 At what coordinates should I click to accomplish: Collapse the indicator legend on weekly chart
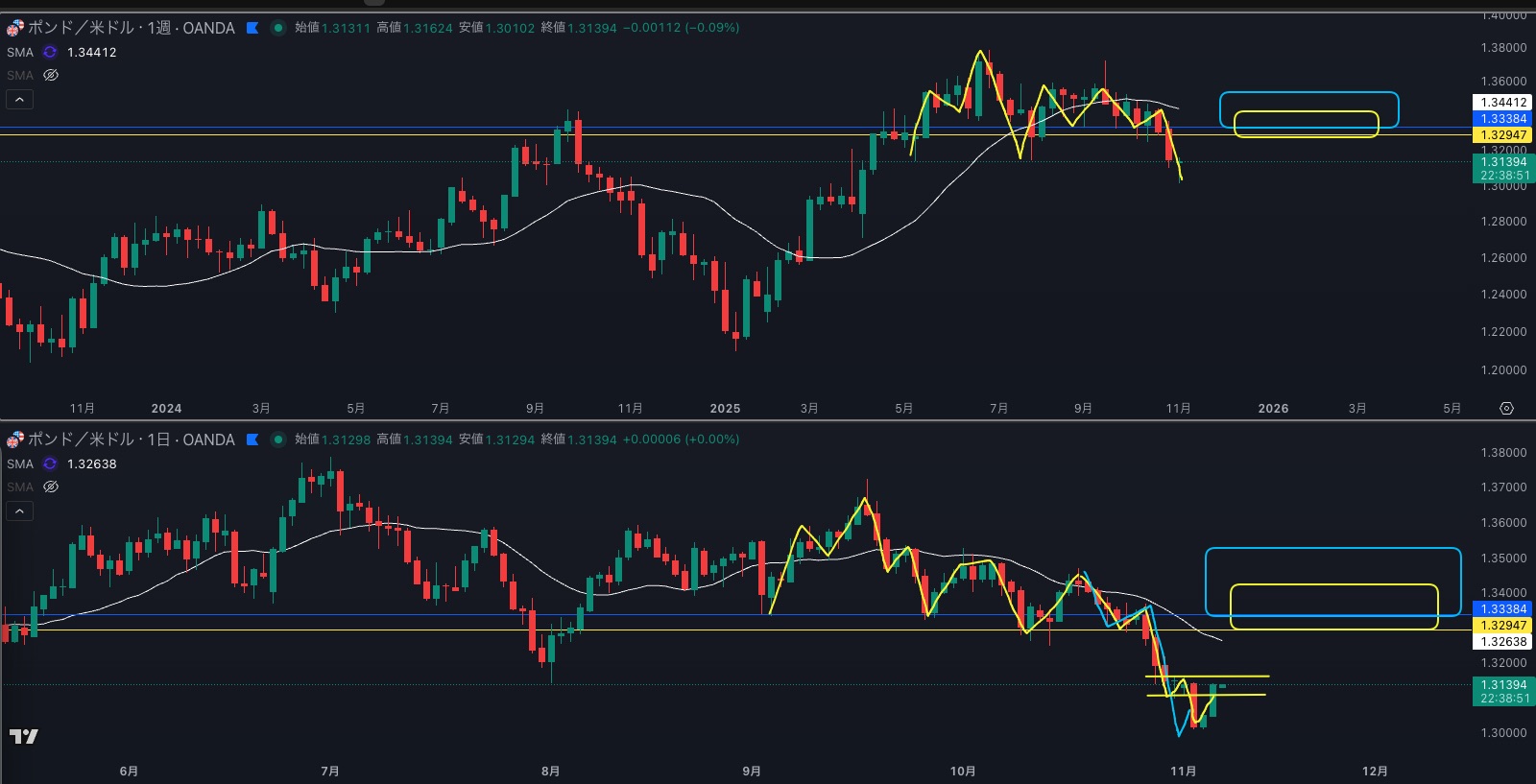pyautogui.click(x=19, y=99)
